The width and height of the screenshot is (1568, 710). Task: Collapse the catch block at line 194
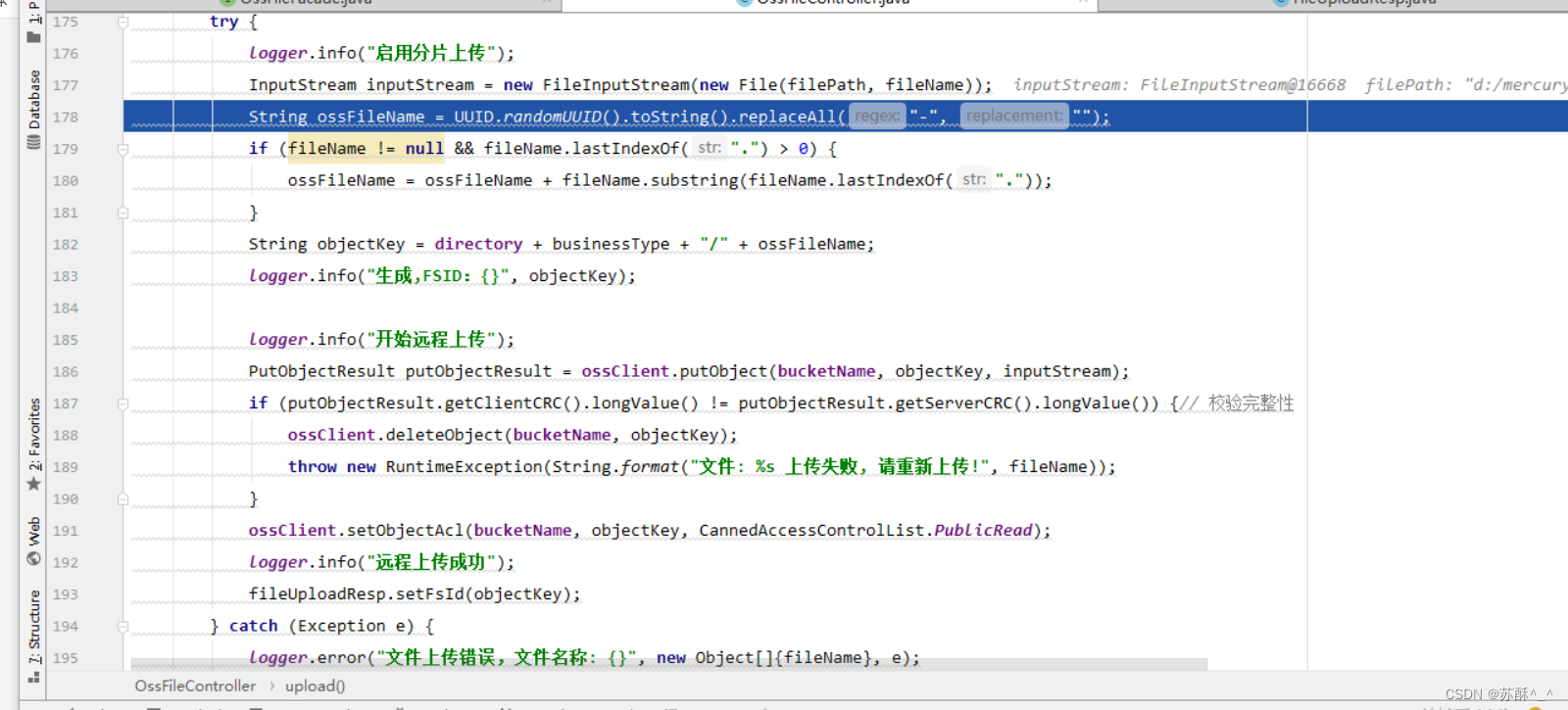click(122, 626)
